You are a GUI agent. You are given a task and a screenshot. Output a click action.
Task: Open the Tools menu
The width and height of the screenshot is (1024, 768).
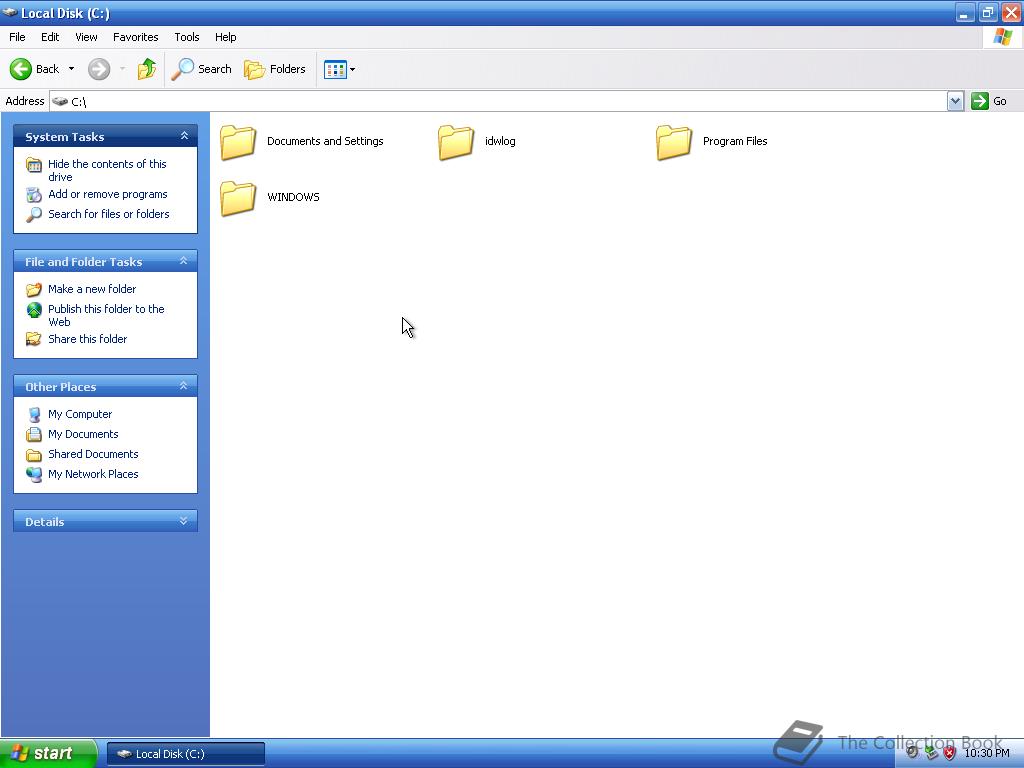(x=187, y=37)
